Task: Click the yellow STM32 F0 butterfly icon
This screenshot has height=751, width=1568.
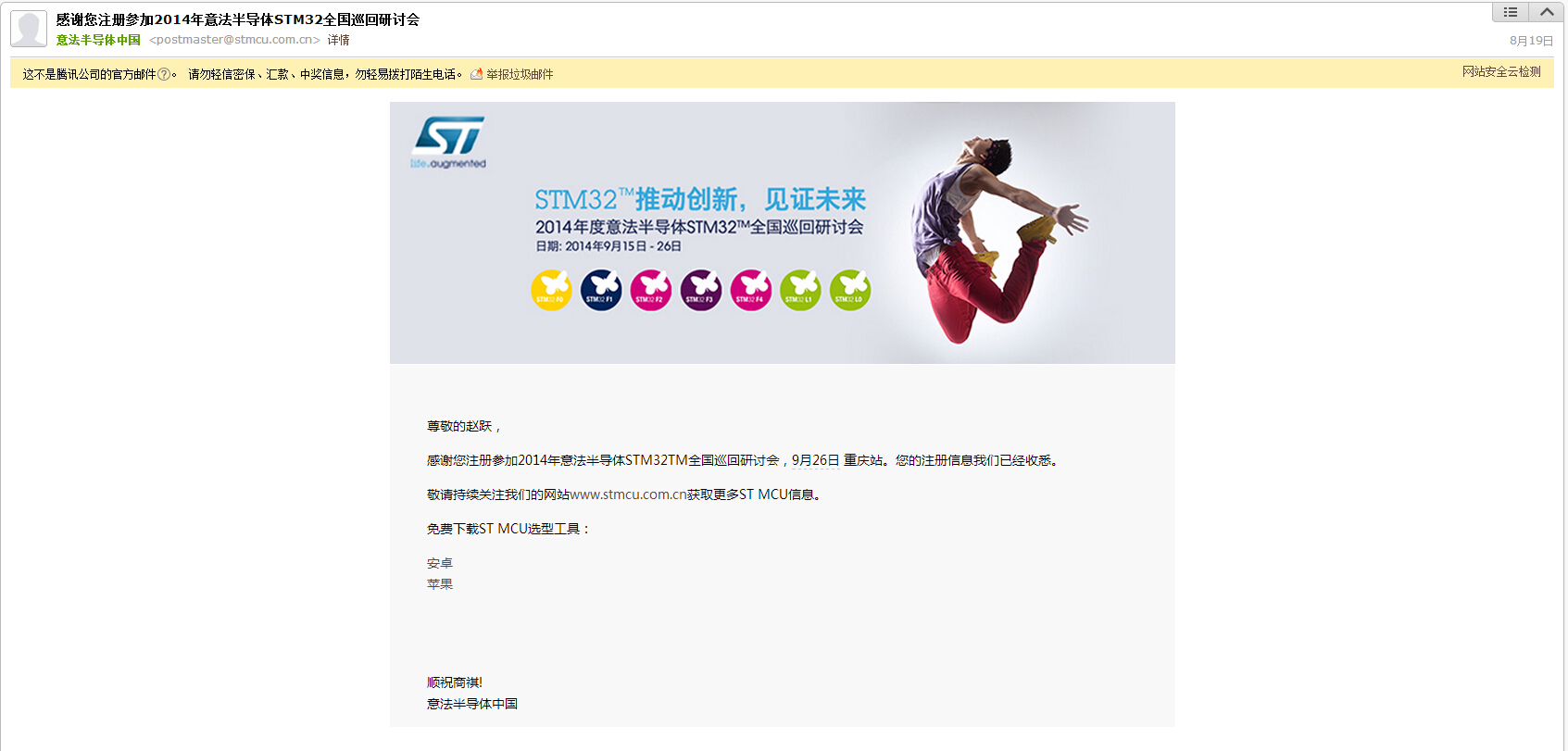Action: tap(551, 290)
